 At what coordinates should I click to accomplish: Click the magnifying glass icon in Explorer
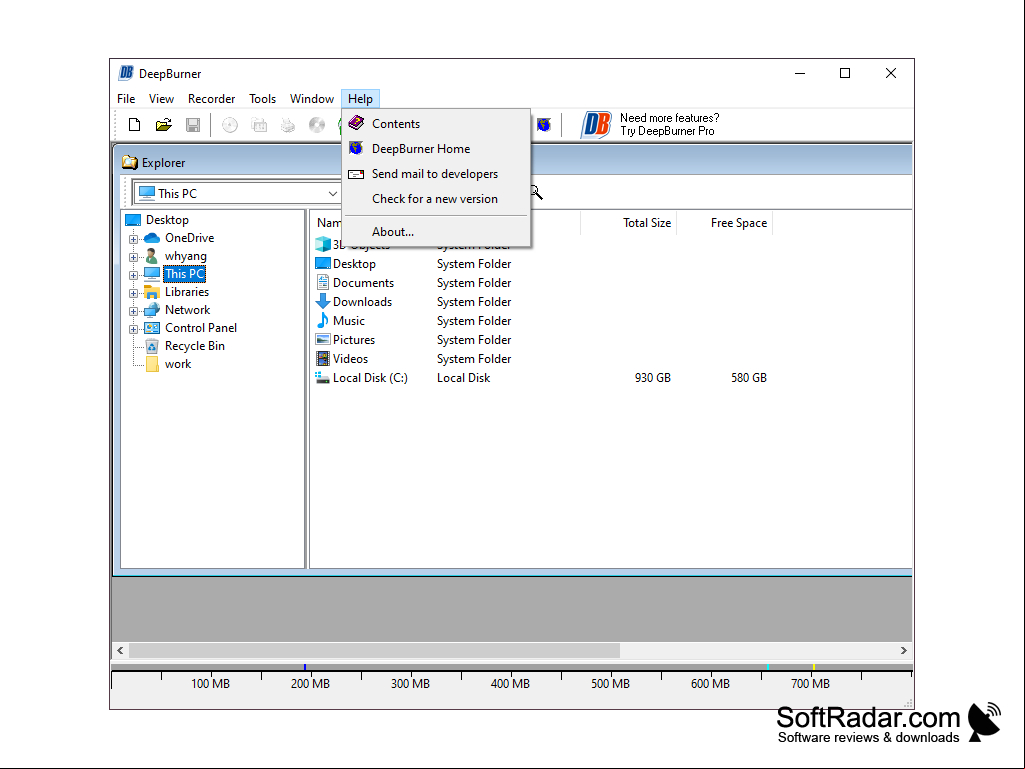pyautogui.click(x=536, y=192)
